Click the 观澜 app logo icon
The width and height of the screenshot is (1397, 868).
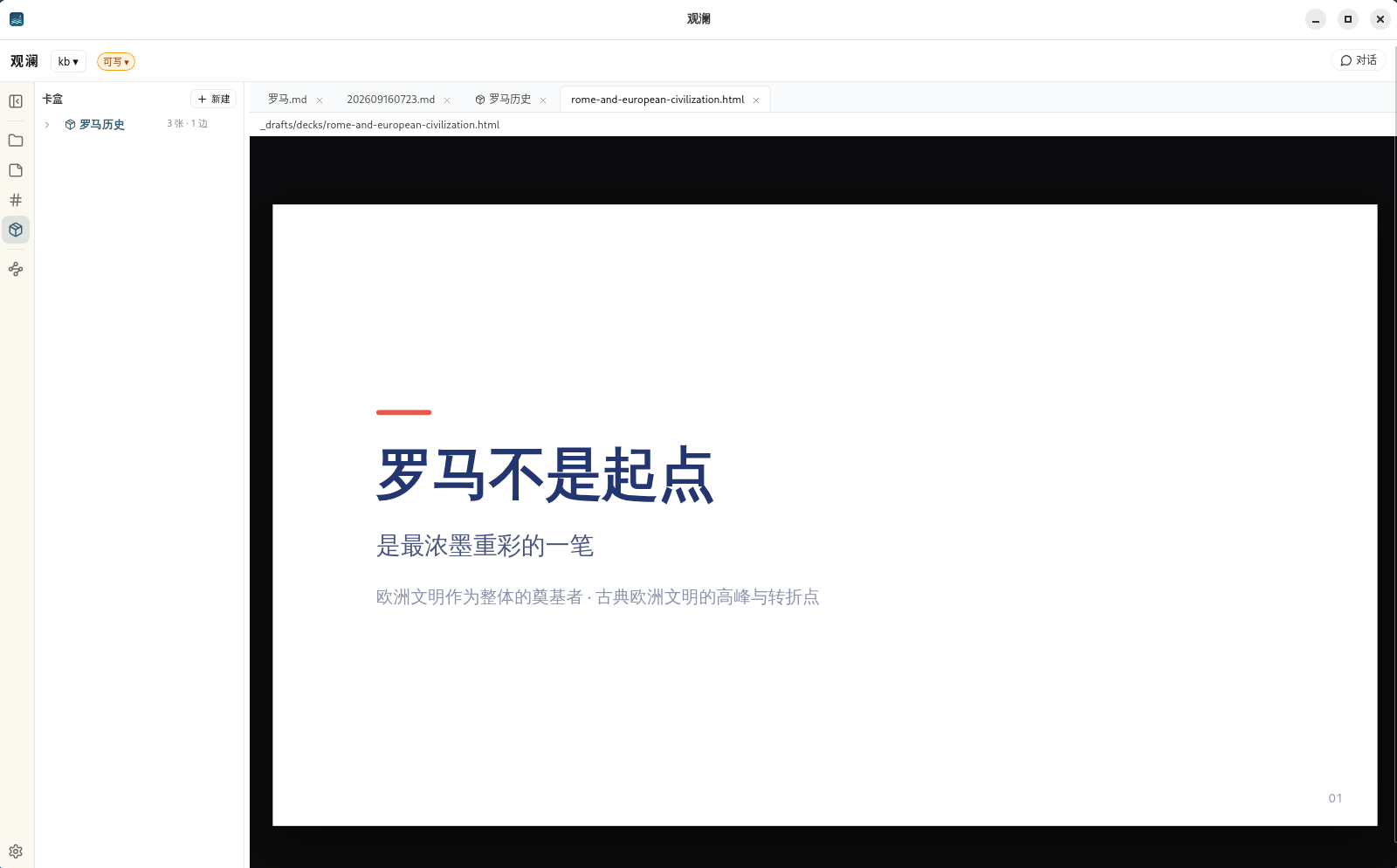click(17, 19)
